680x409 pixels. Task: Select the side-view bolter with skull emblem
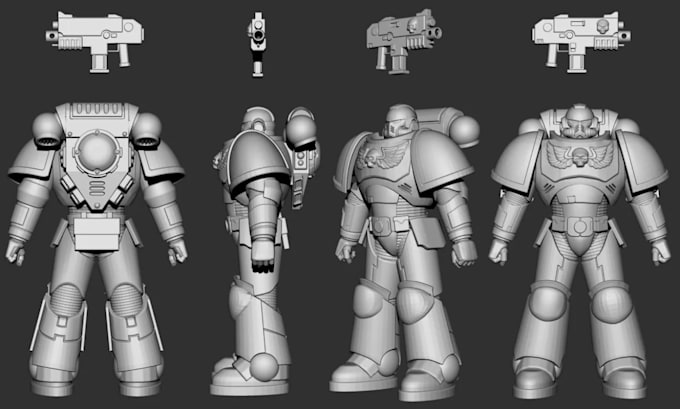[x=582, y=42]
